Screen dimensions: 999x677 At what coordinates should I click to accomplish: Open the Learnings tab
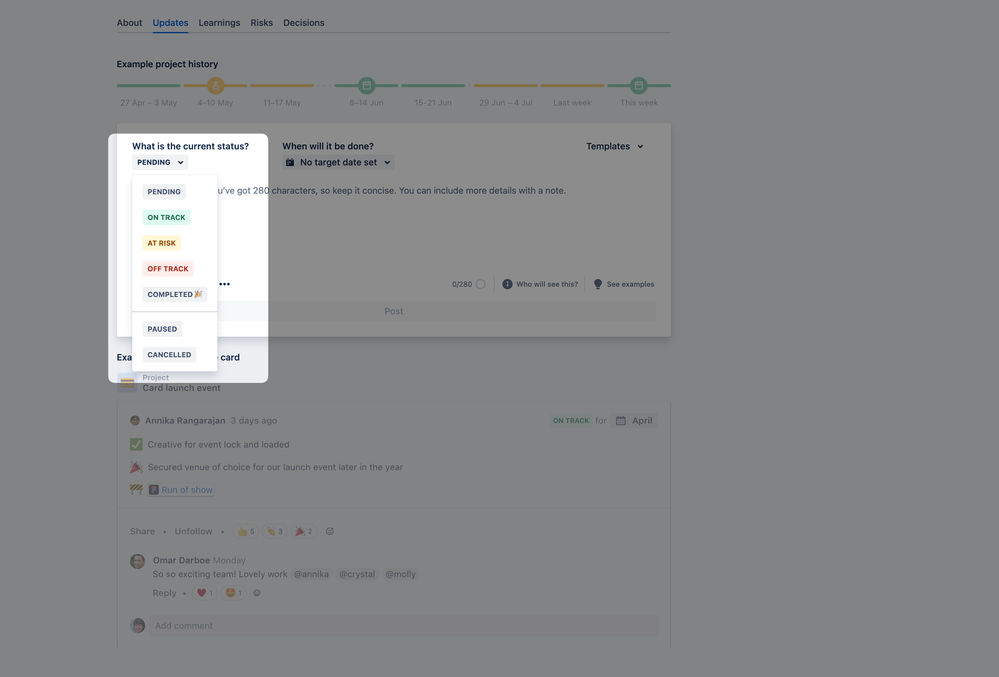tap(219, 23)
